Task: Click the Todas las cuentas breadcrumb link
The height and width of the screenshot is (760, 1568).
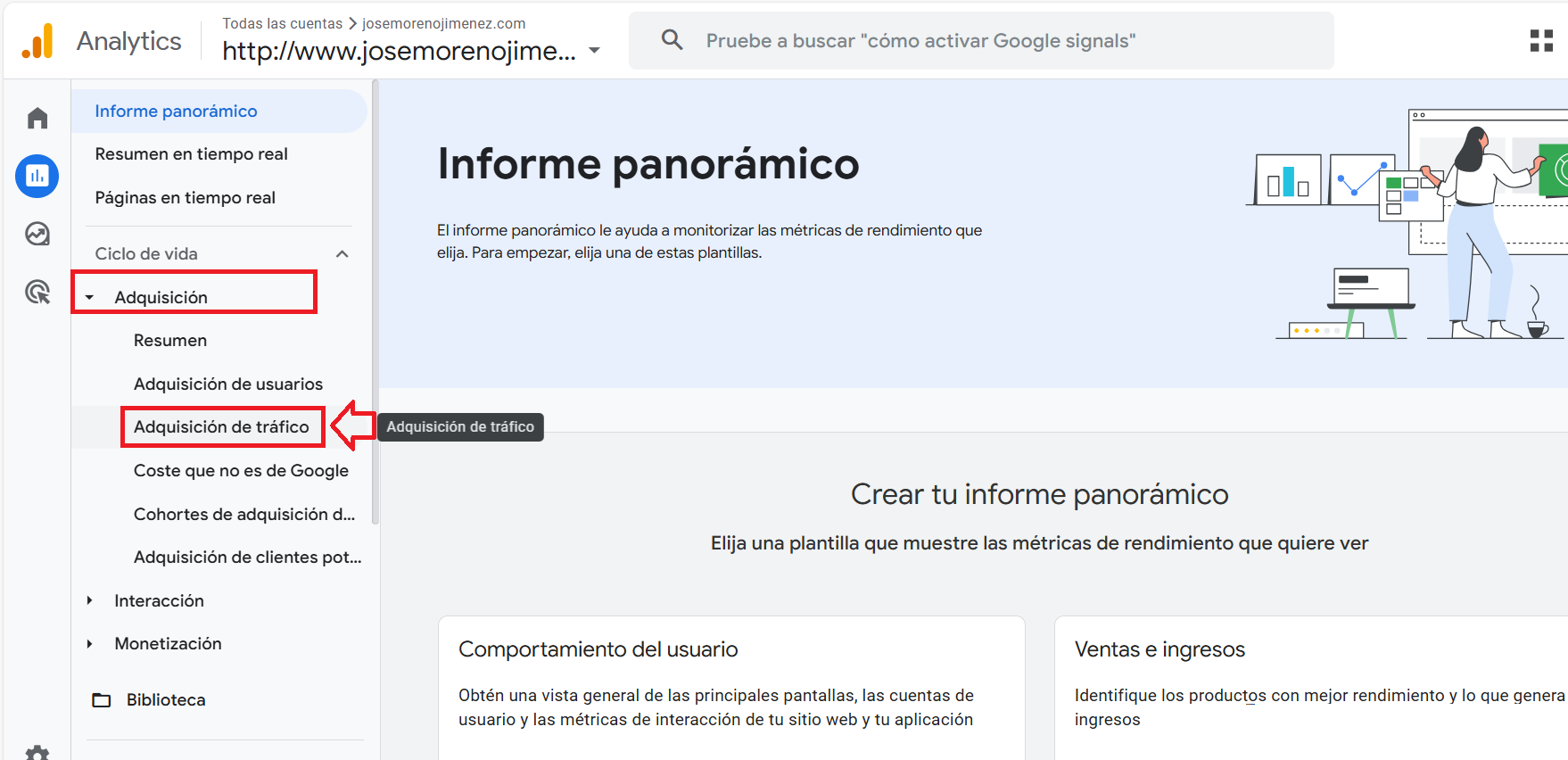Action: pyautogui.click(x=282, y=23)
